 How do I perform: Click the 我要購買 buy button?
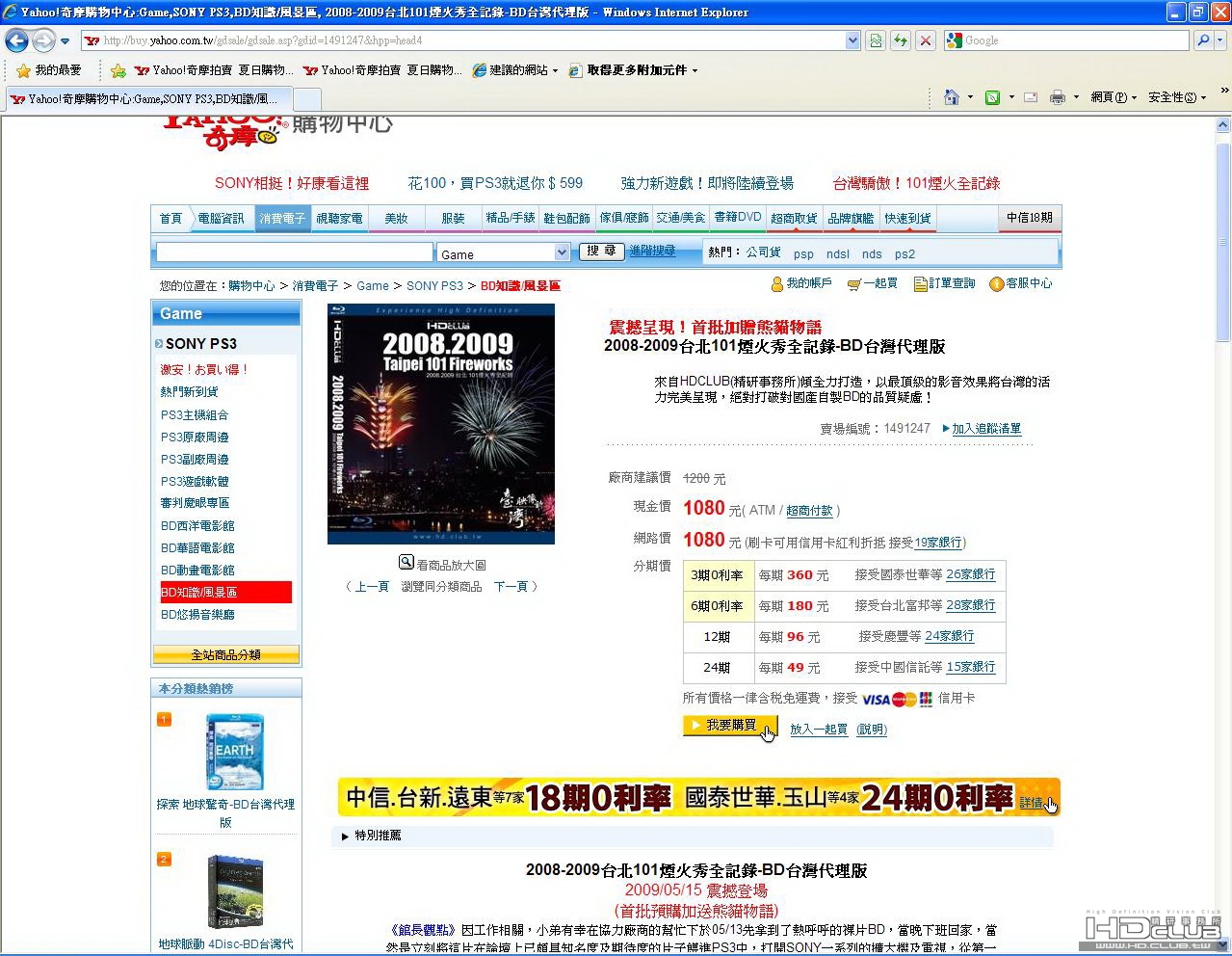tap(730, 726)
